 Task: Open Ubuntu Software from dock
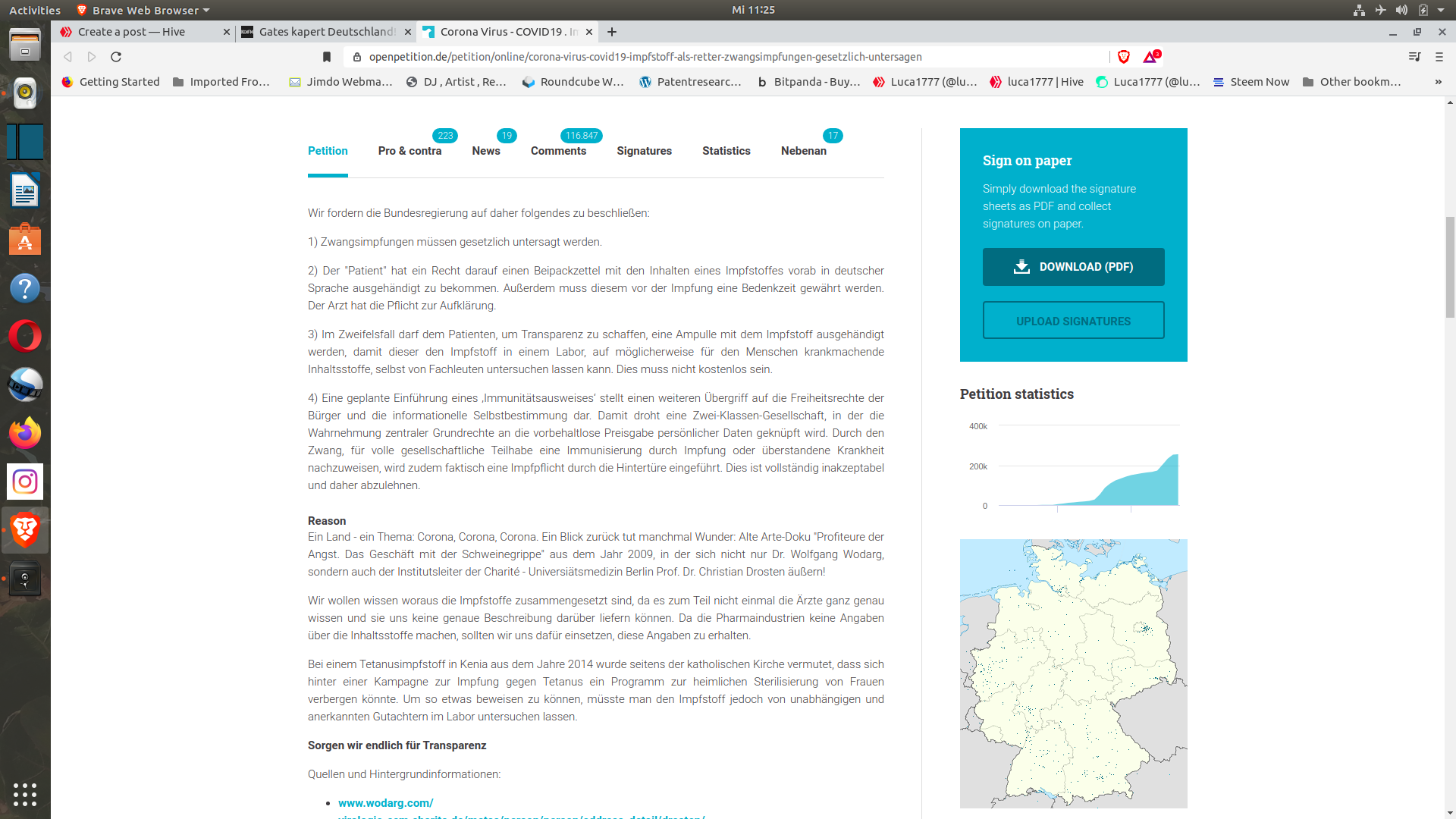point(25,239)
